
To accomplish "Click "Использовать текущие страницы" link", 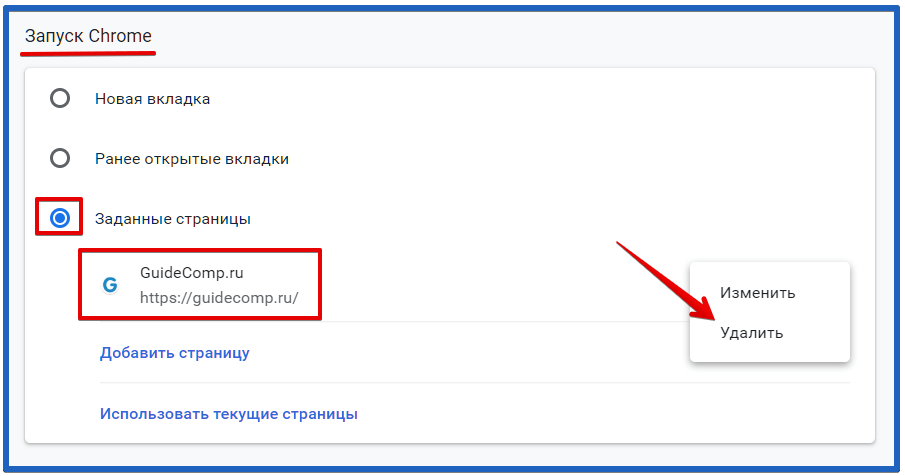I will [x=229, y=414].
